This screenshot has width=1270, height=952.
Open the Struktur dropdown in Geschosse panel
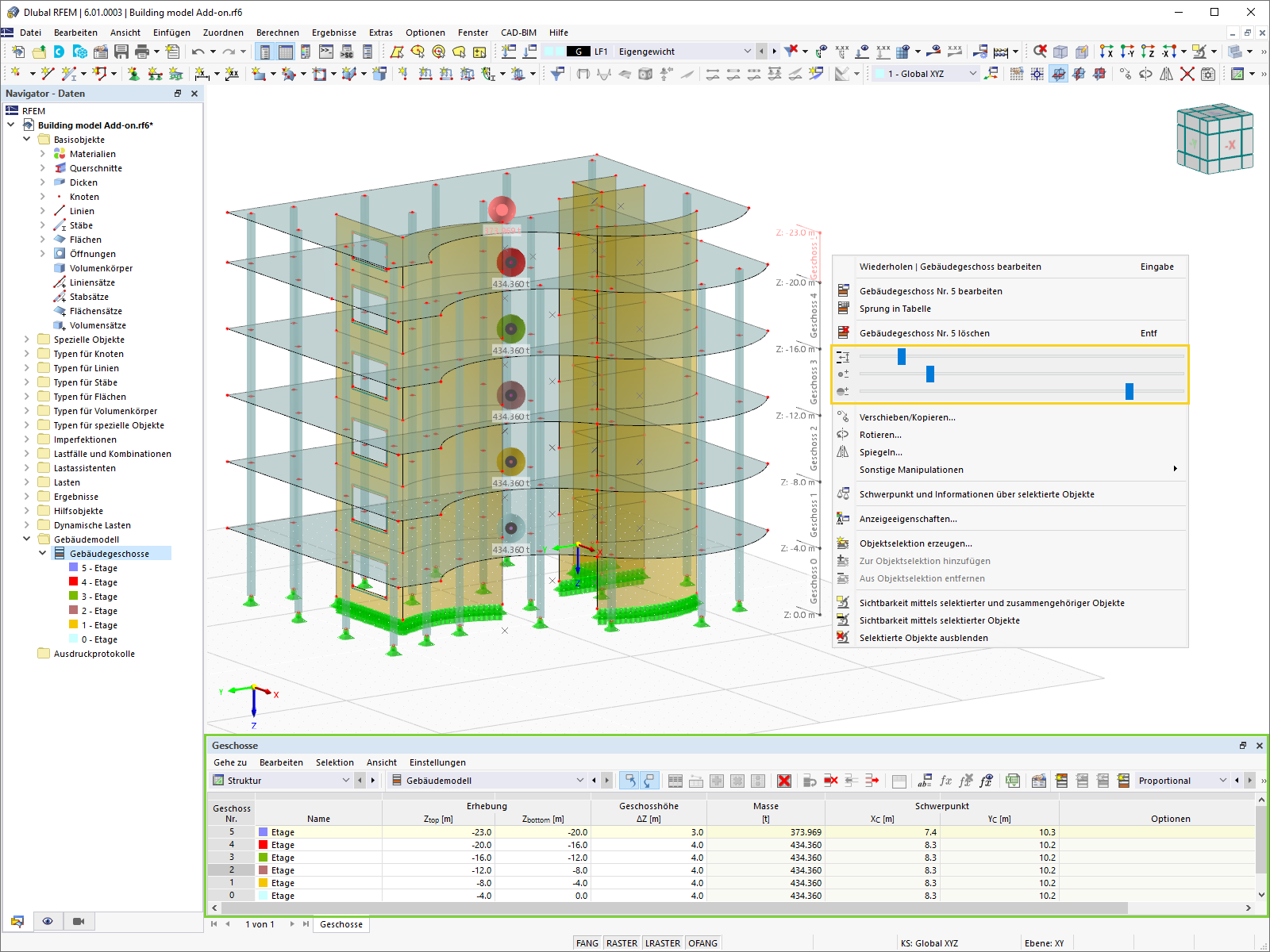[x=345, y=781]
